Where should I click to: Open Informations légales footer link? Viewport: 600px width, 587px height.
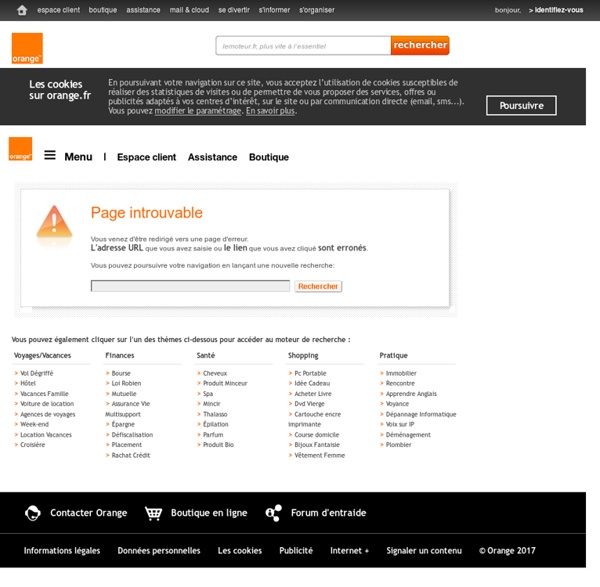62,550
